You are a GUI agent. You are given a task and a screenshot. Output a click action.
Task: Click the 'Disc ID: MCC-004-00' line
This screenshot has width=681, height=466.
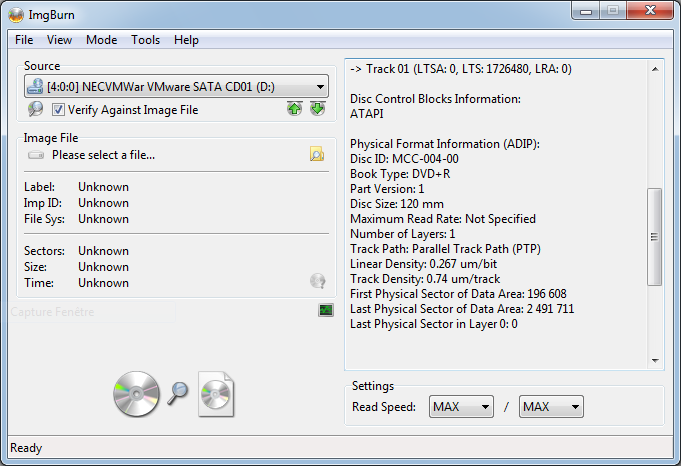[x=404, y=159]
